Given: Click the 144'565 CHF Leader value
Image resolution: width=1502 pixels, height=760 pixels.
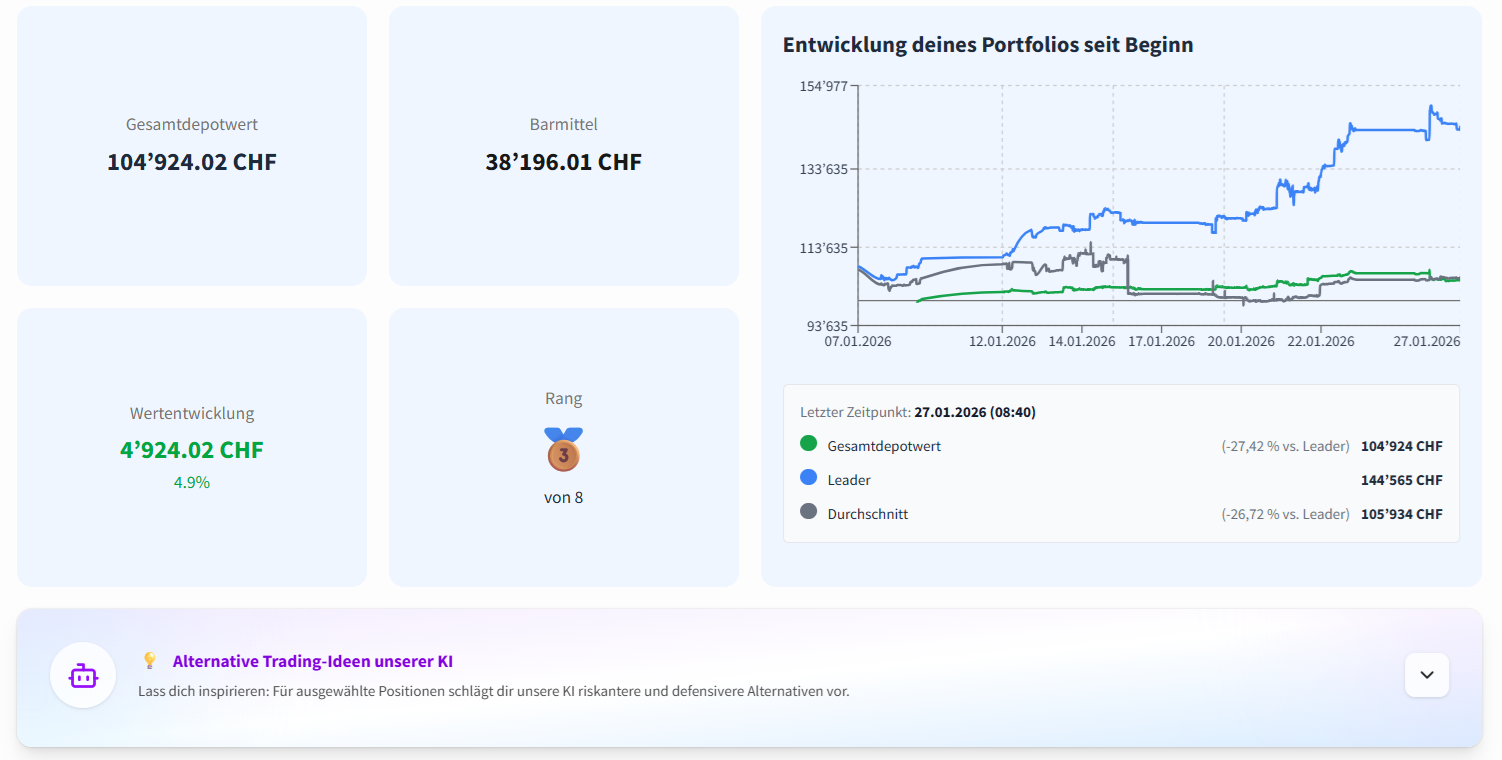Looking at the screenshot, I should (x=1401, y=480).
